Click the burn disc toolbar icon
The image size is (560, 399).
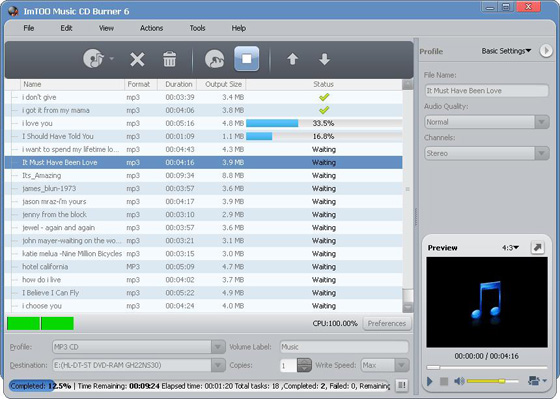[215, 59]
